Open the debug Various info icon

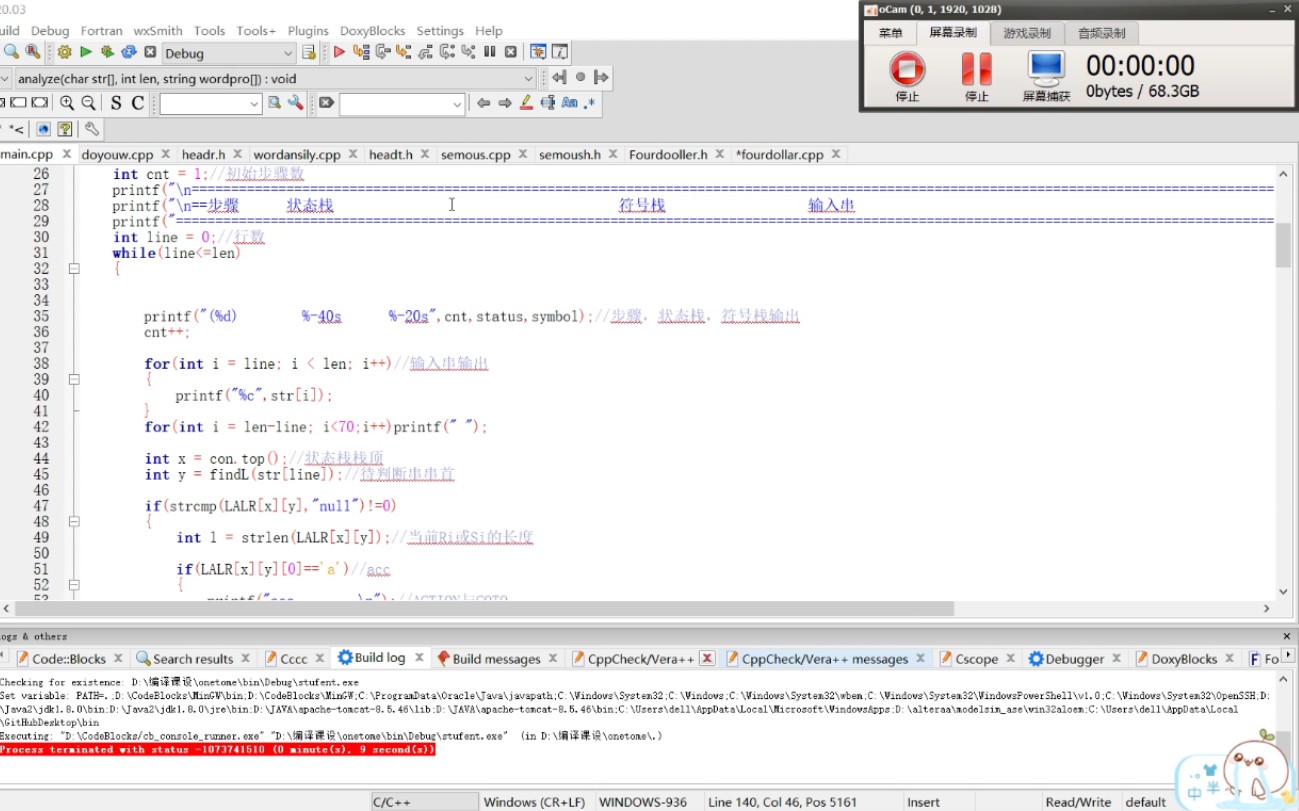[559, 52]
